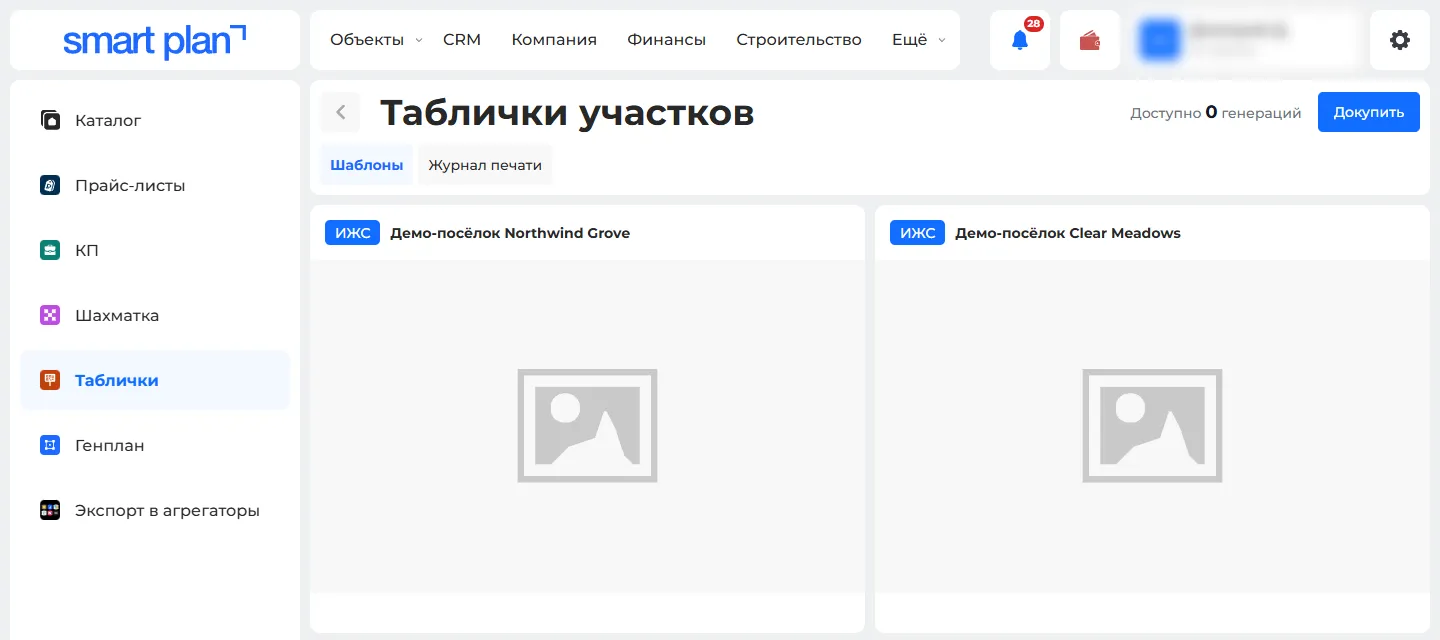
Task: Click notification badge 28
Action: [x=1033, y=23]
